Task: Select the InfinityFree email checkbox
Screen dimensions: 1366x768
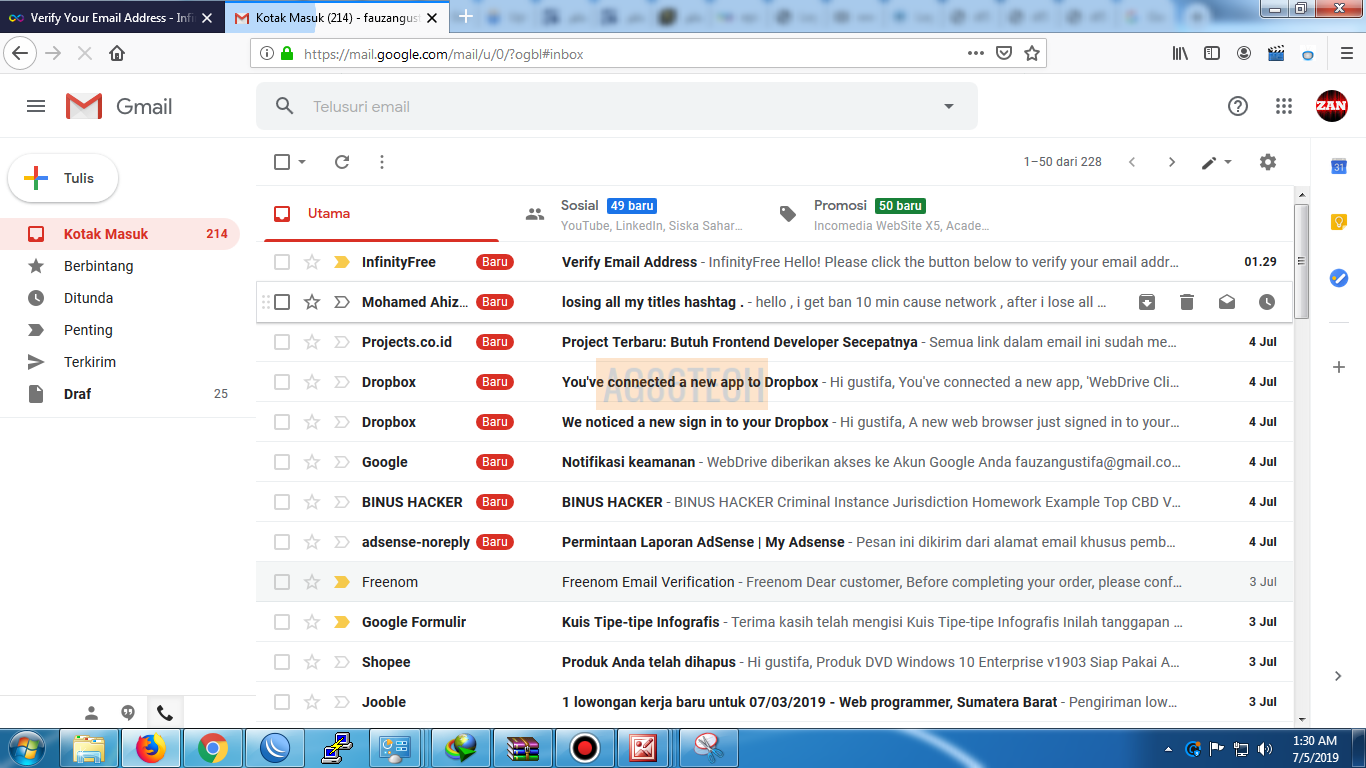Action: point(282,262)
